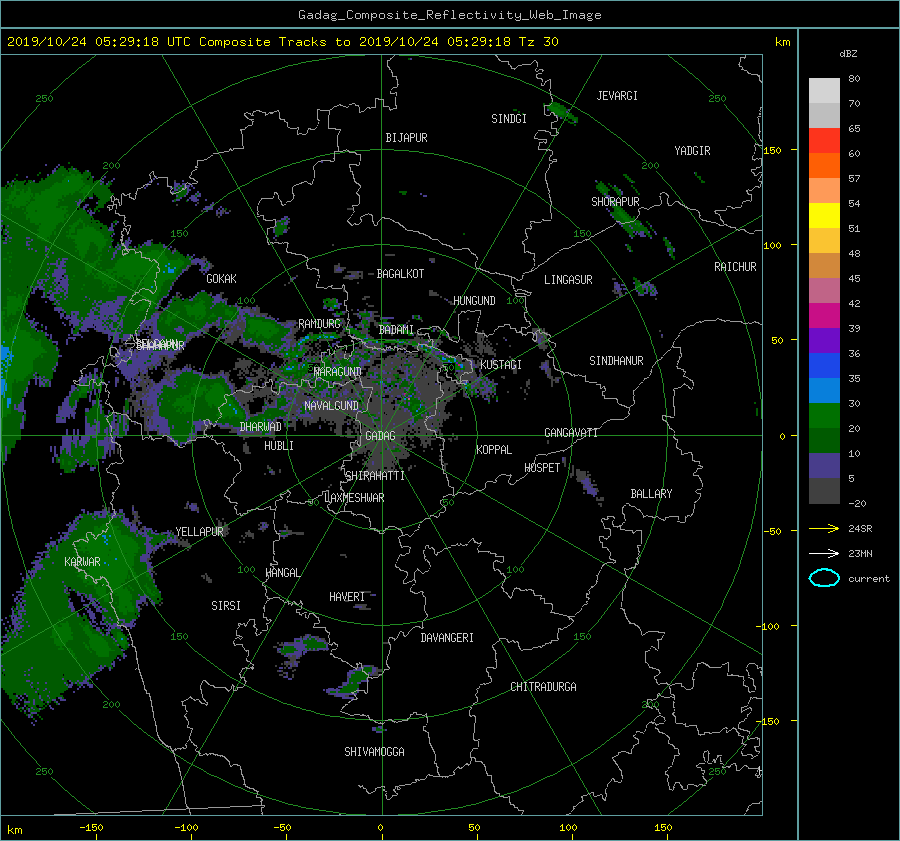Click the KARWAR city label
Image resolution: width=900 pixels, height=841 pixels.
click(x=82, y=562)
